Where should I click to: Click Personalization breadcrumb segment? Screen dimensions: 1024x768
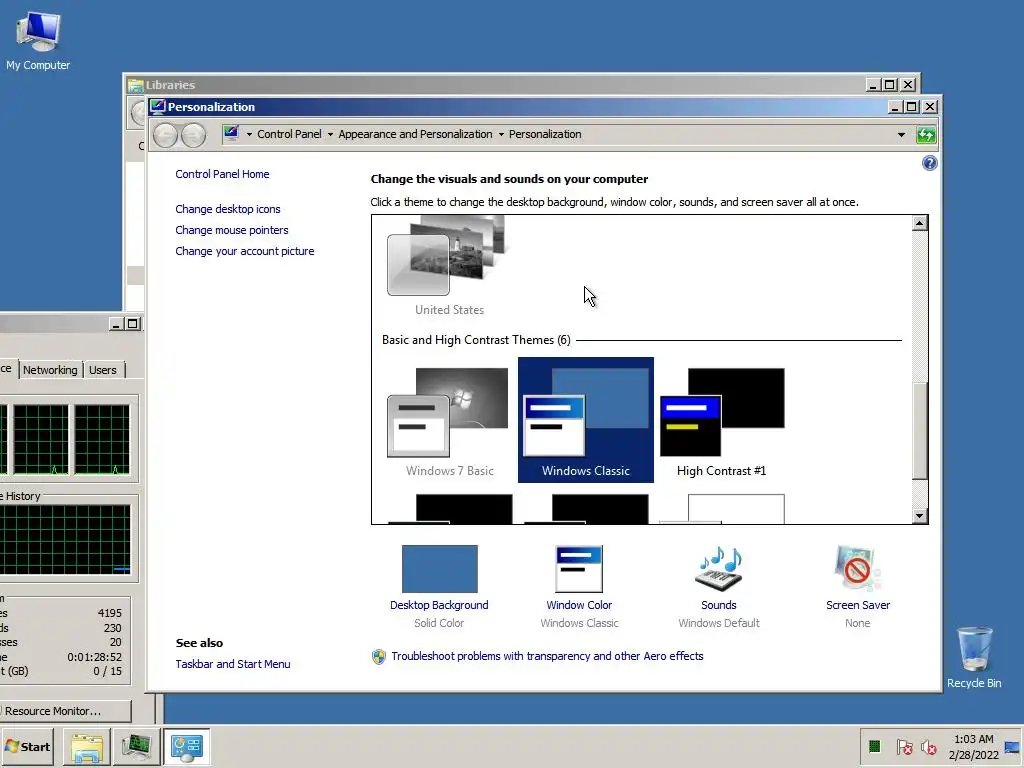[x=545, y=134]
